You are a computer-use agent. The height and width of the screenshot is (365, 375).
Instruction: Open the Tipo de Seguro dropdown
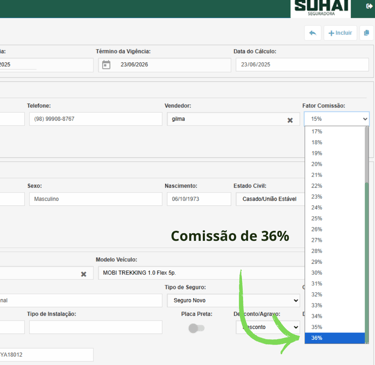(233, 300)
